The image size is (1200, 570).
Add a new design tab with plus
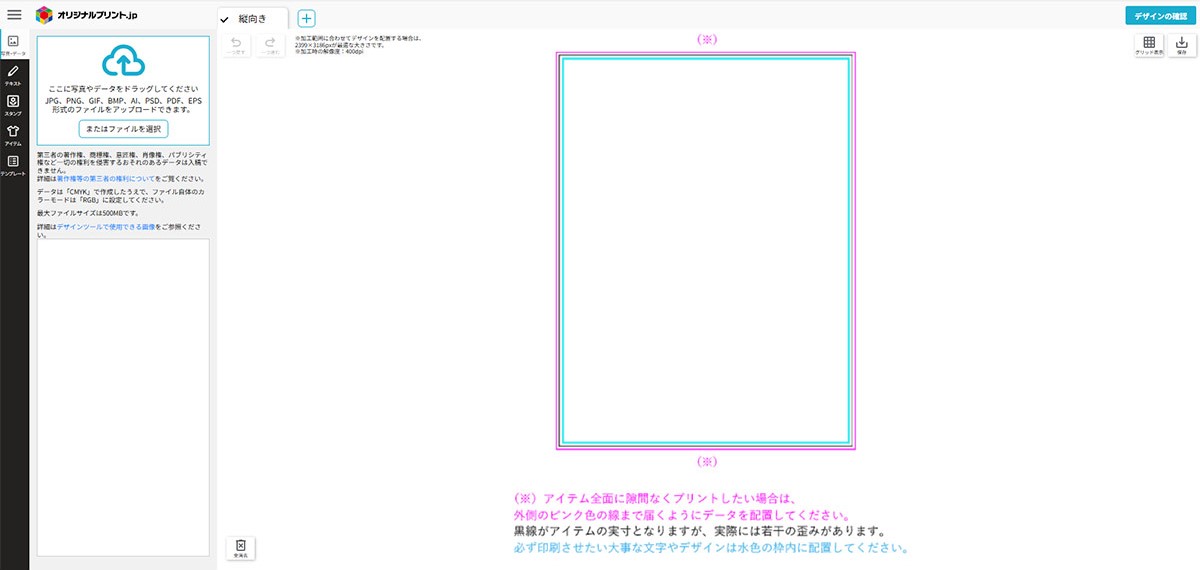(307, 19)
